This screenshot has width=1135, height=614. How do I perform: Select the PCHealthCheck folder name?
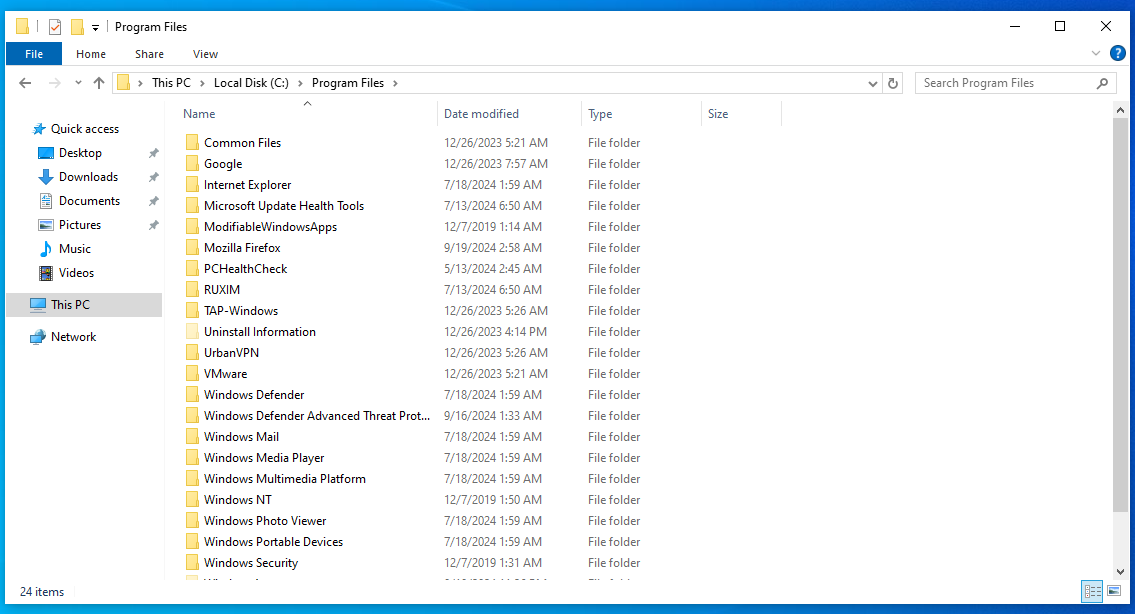click(x=245, y=269)
